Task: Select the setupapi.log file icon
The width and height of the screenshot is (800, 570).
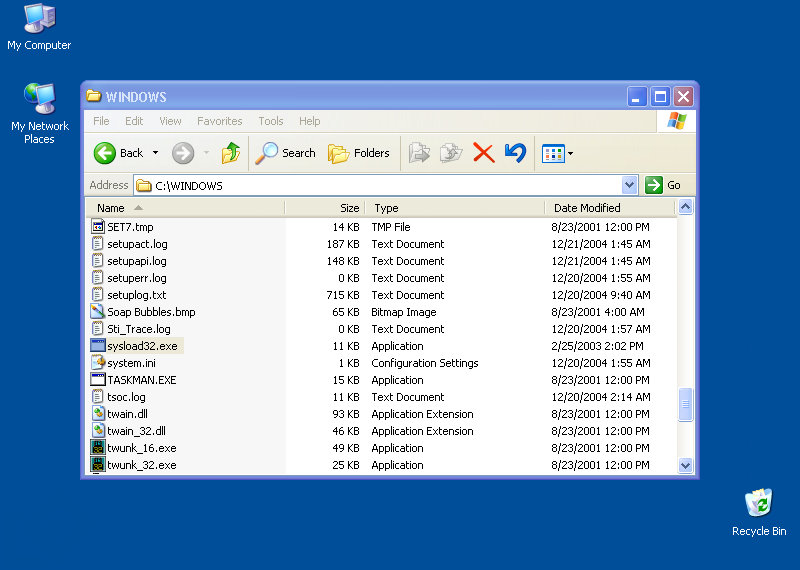Action: tap(97, 261)
